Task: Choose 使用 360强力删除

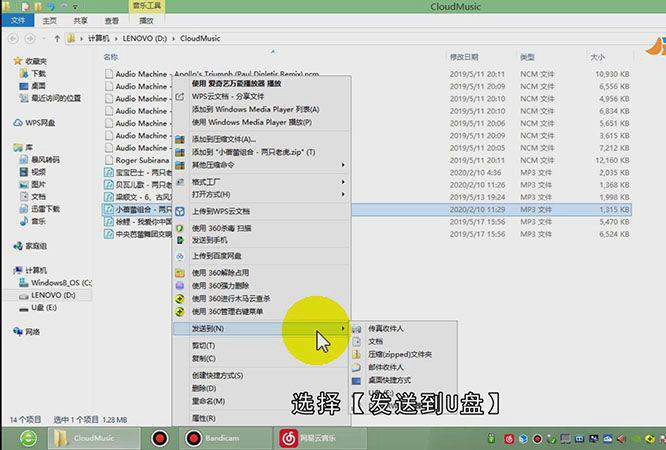Action: [x=262, y=286]
